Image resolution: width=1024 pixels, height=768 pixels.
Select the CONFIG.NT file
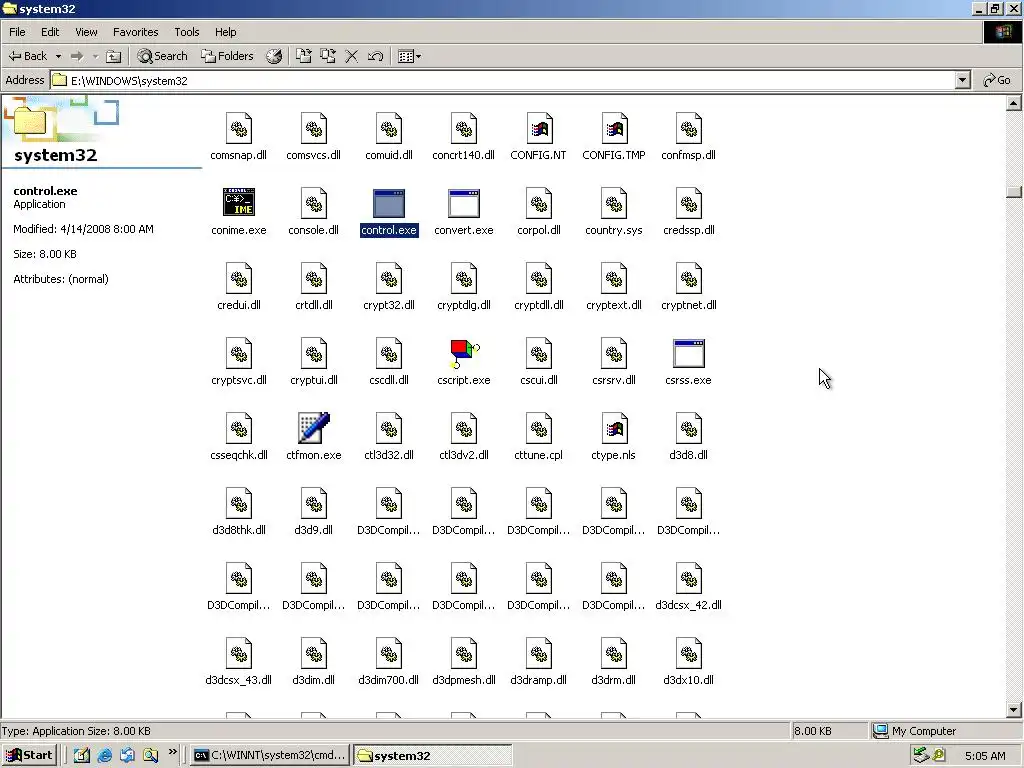click(x=539, y=136)
